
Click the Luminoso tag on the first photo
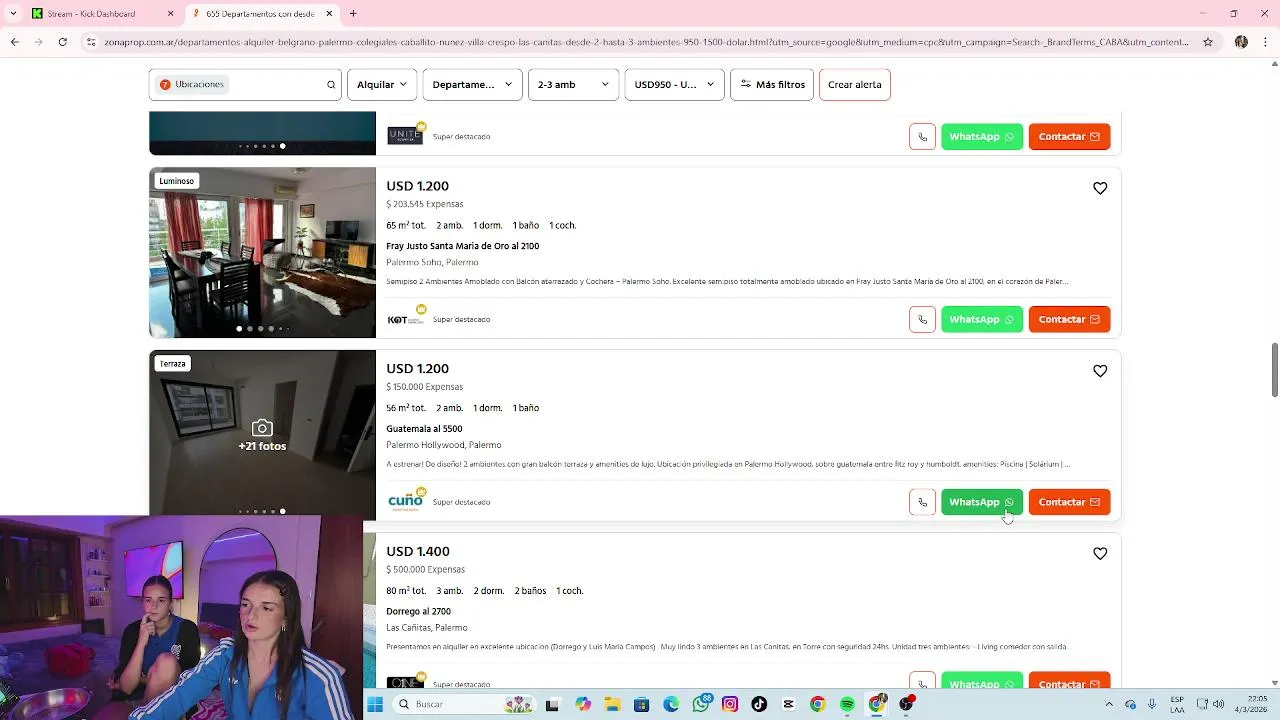(x=176, y=181)
